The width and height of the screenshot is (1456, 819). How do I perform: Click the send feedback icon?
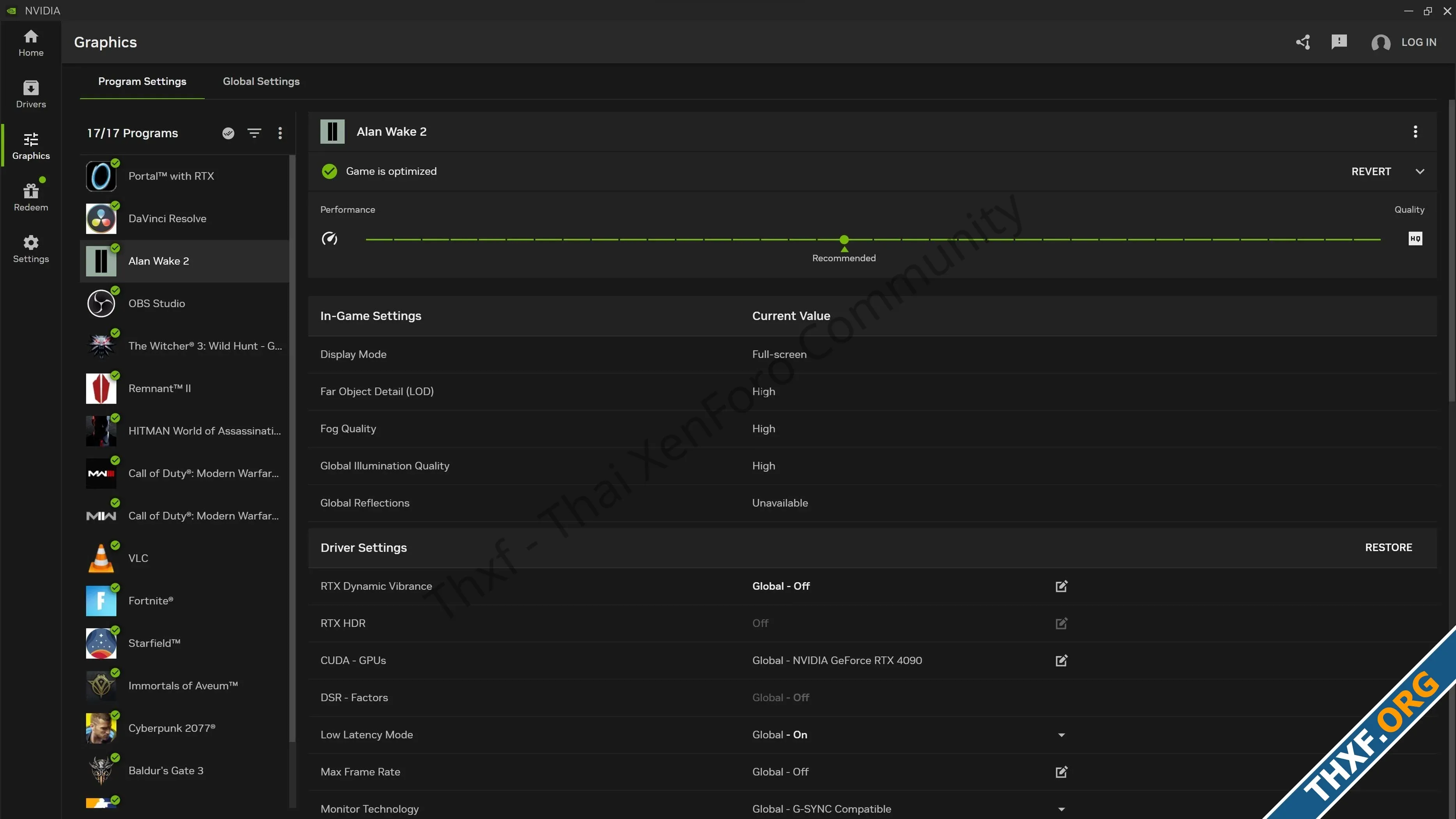[1339, 42]
